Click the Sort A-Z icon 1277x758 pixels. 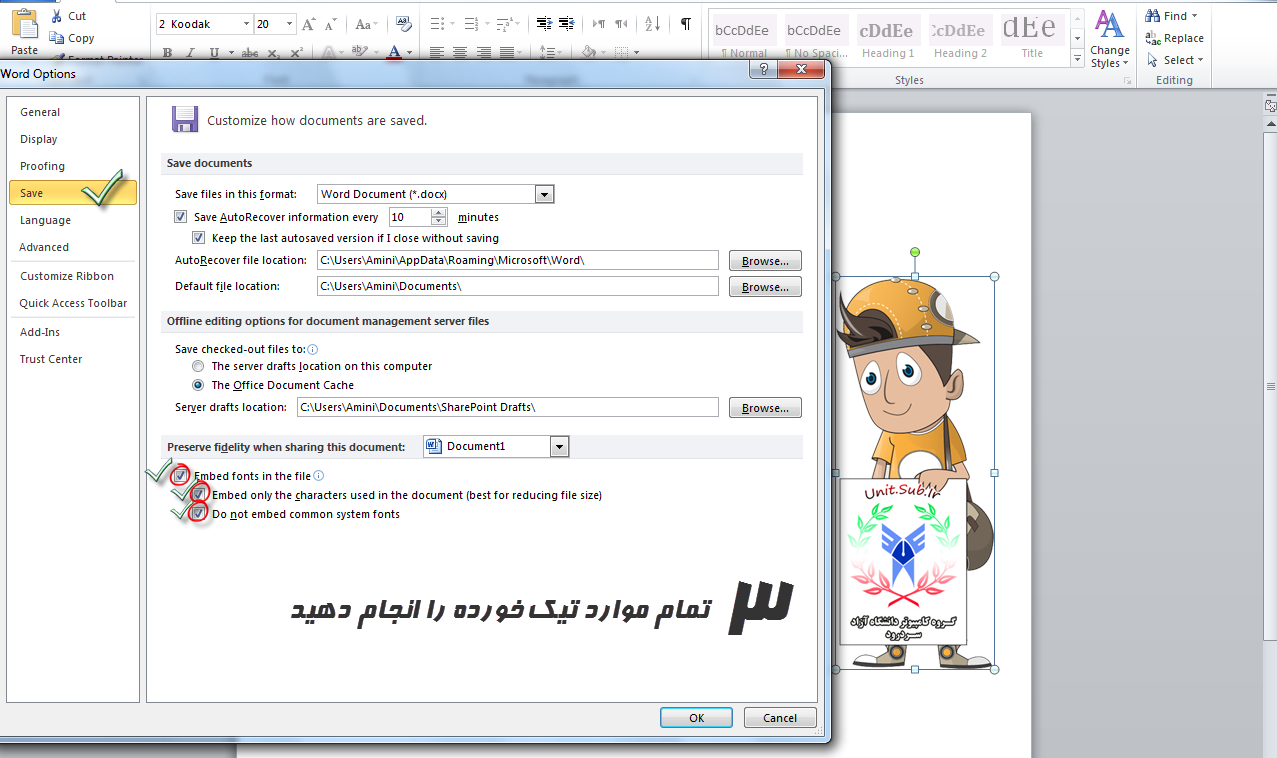[652, 23]
